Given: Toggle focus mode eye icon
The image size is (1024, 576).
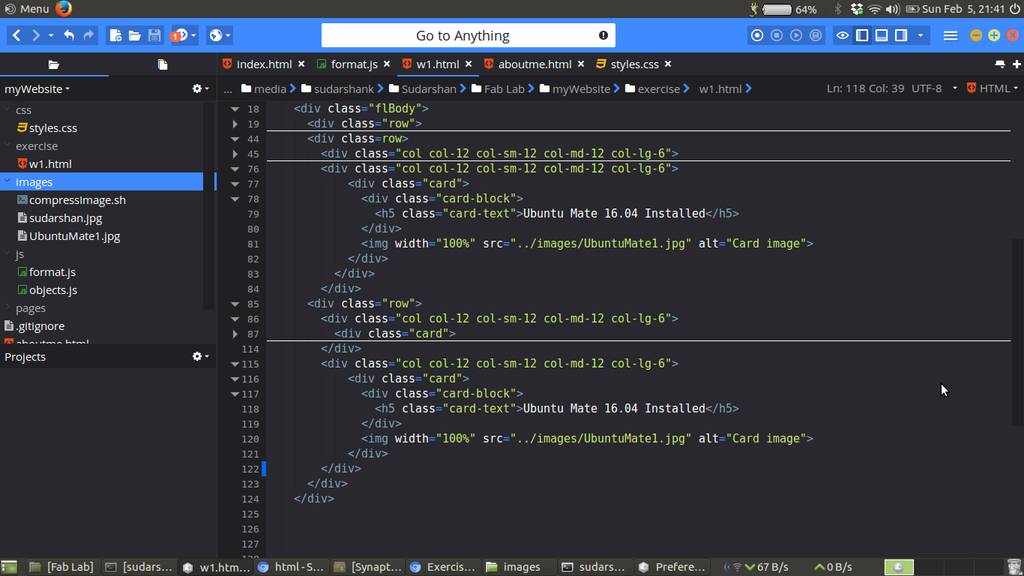Looking at the screenshot, I should [x=842, y=35].
